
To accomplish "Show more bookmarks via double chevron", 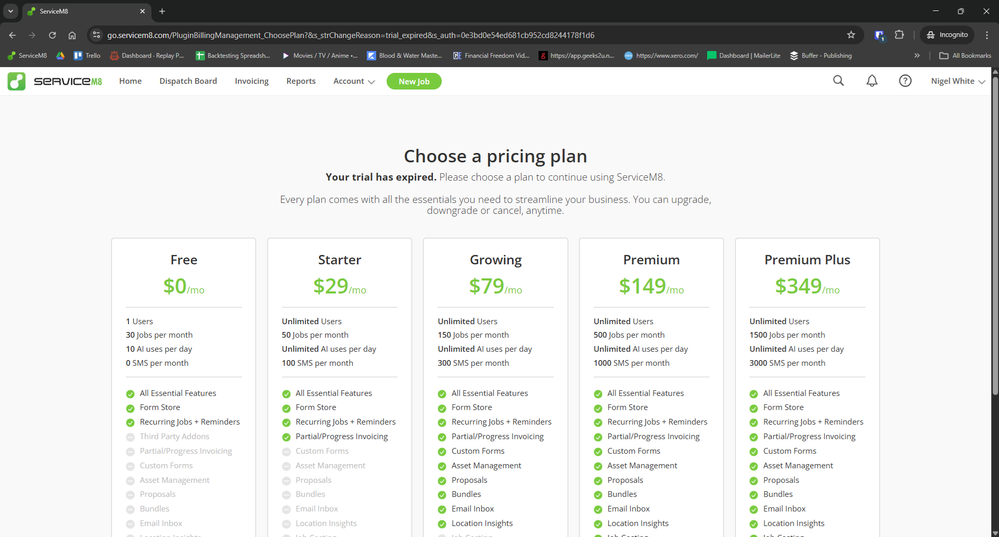I will click(x=917, y=55).
